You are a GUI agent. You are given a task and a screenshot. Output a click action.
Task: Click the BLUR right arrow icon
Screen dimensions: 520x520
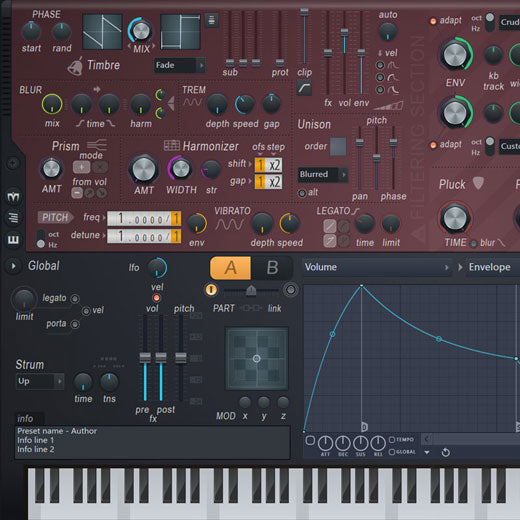pyautogui.click(x=97, y=89)
